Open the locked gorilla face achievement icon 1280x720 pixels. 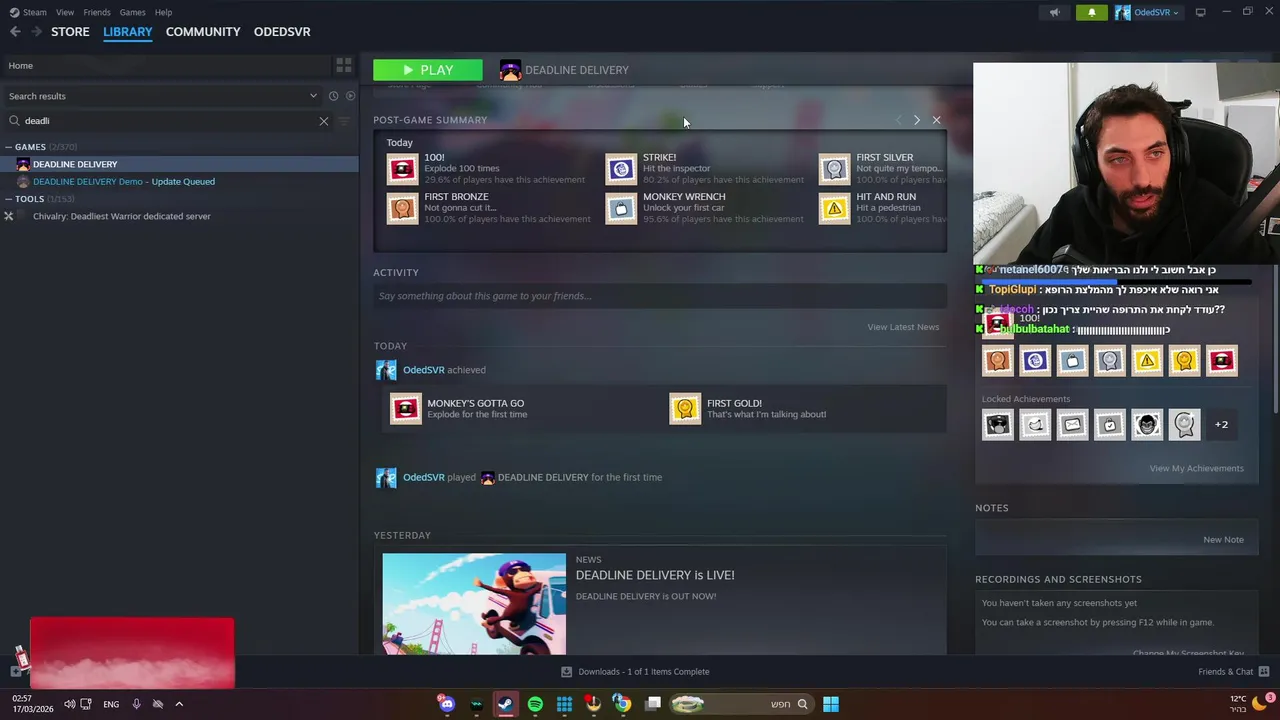tap(1147, 425)
